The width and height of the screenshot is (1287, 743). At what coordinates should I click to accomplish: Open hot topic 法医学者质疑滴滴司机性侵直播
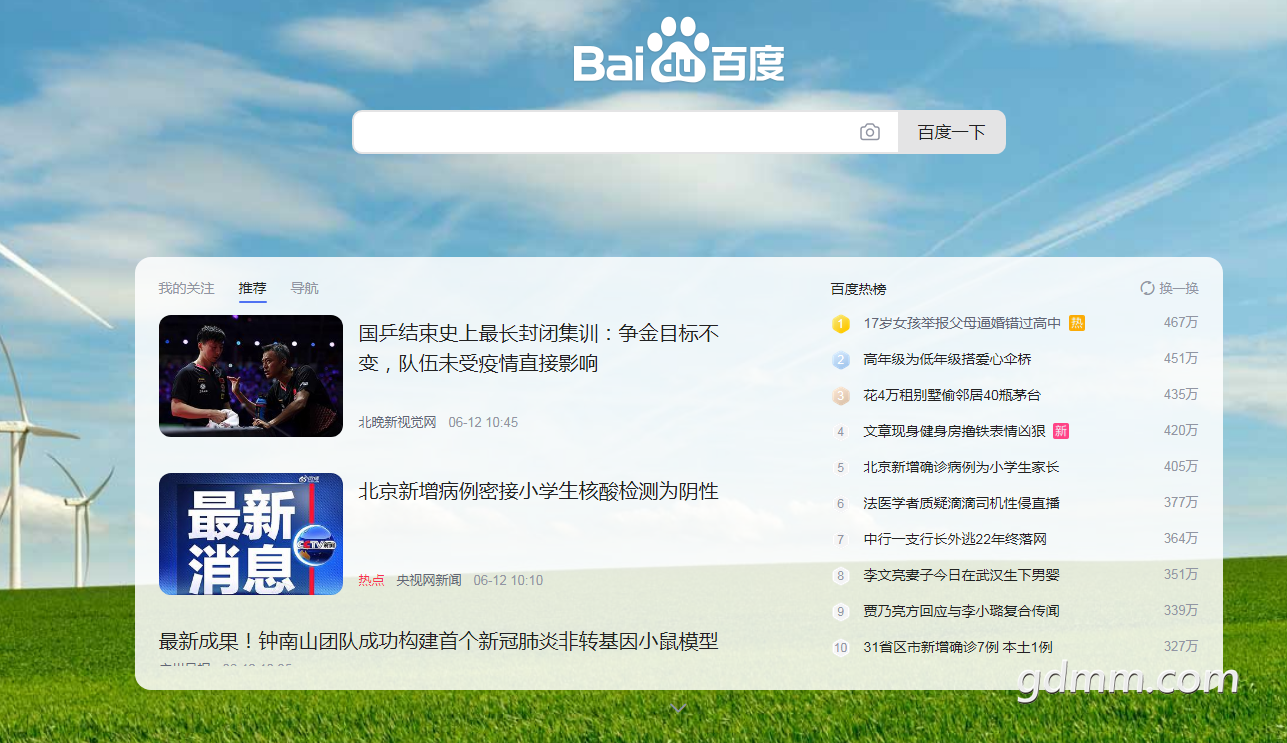click(x=962, y=503)
